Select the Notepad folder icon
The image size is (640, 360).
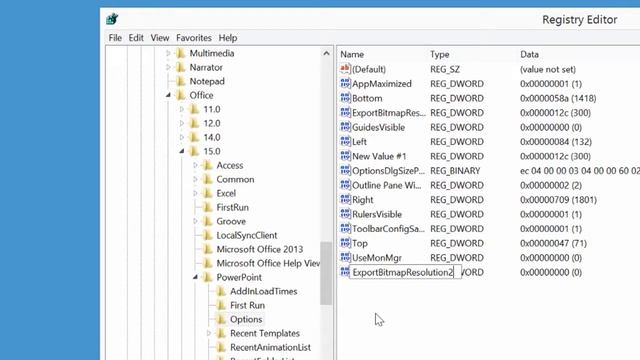pos(180,81)
